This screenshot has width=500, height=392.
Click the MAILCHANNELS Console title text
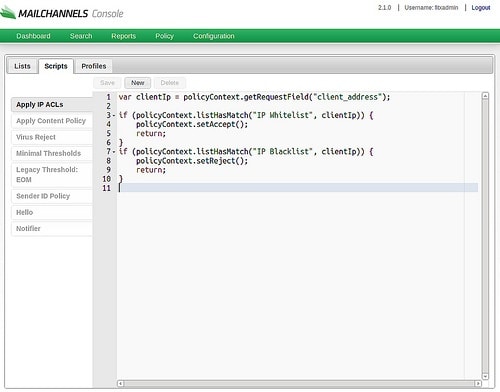coord(71,14)
